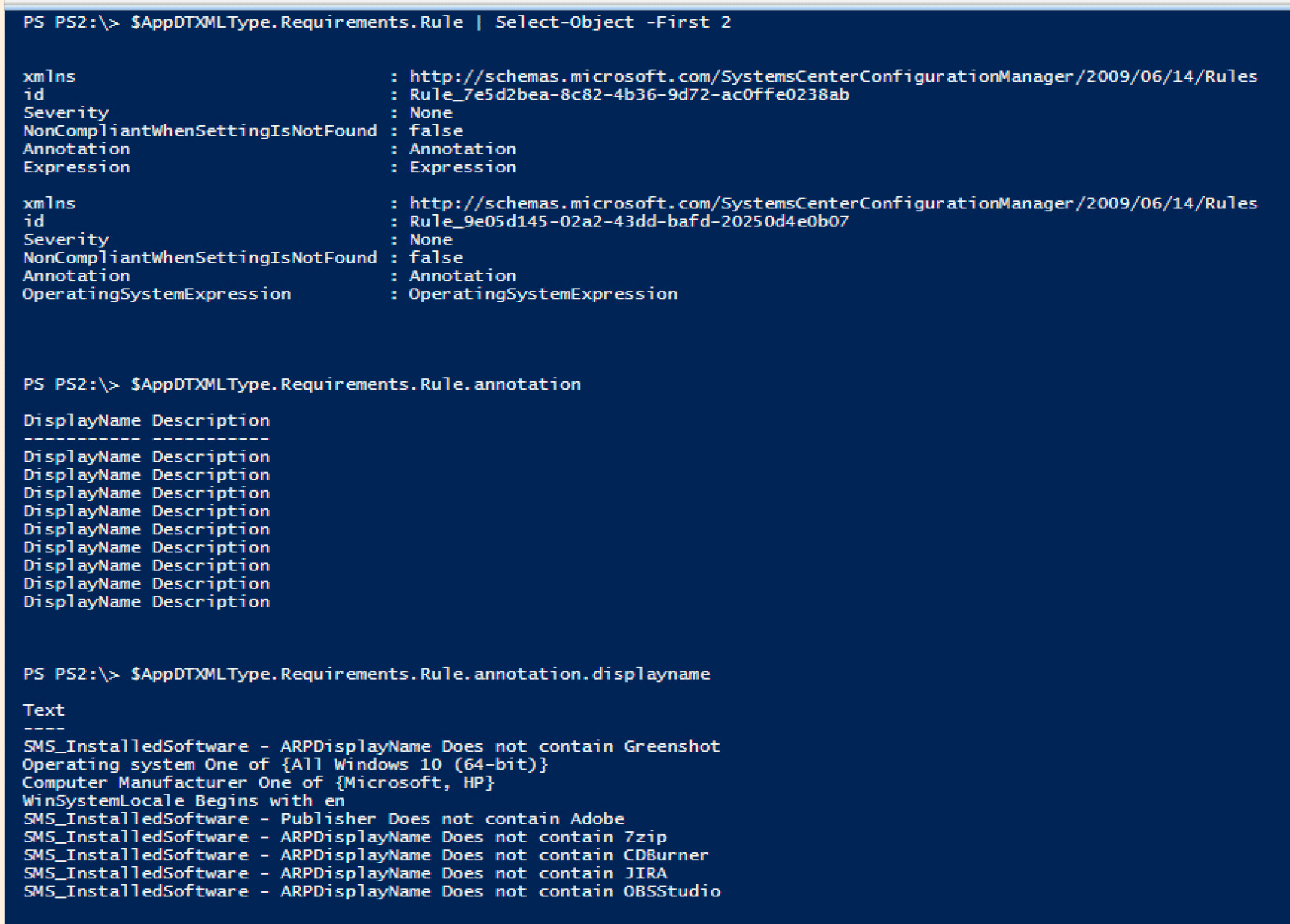Click the Publisher Does not contain Adobe line
Image resolution: width=1290 pixels, height=924 pixels.
(323, 818)
